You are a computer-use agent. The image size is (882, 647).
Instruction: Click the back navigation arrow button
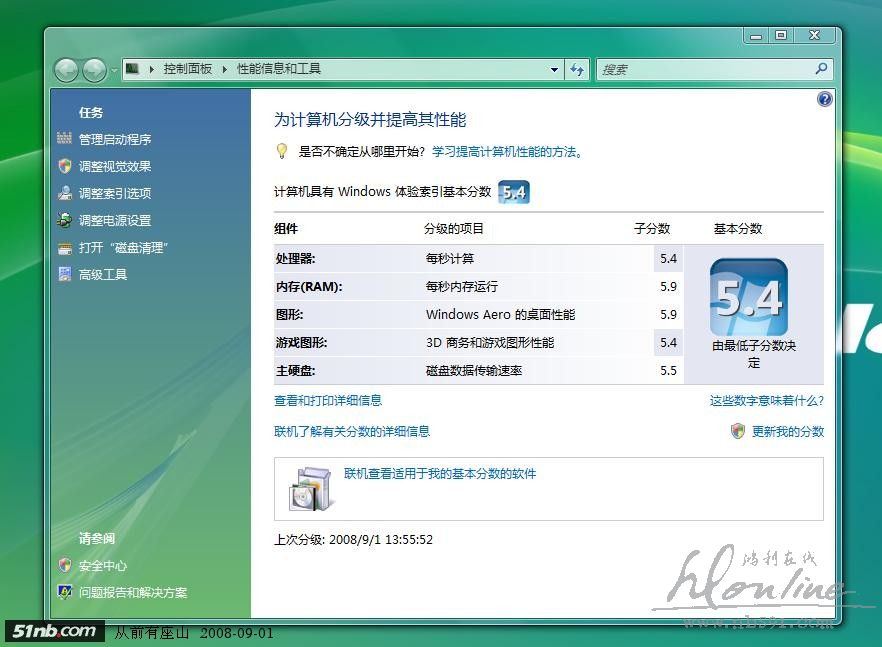67,70
